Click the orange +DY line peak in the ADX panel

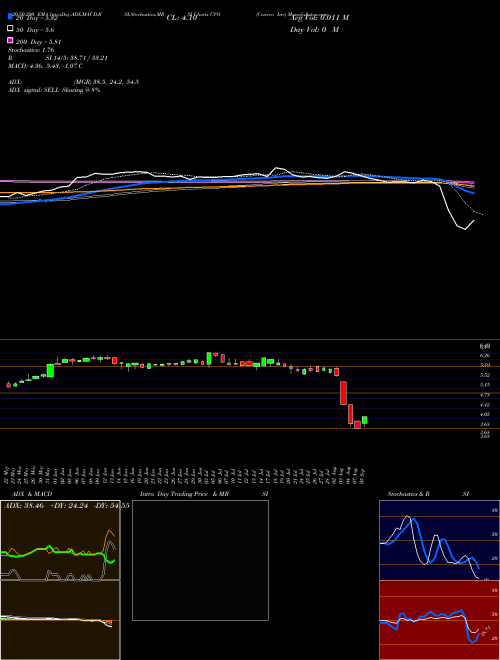pyautogui.click(x=109, y=531)
